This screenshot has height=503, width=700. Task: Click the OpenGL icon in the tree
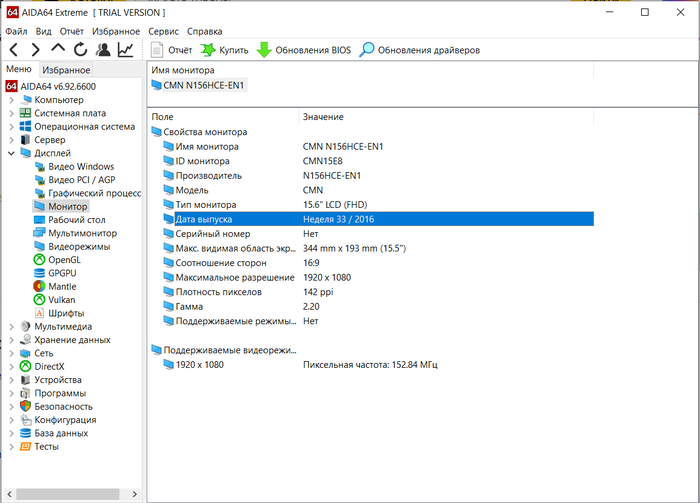tap(39, 260)
